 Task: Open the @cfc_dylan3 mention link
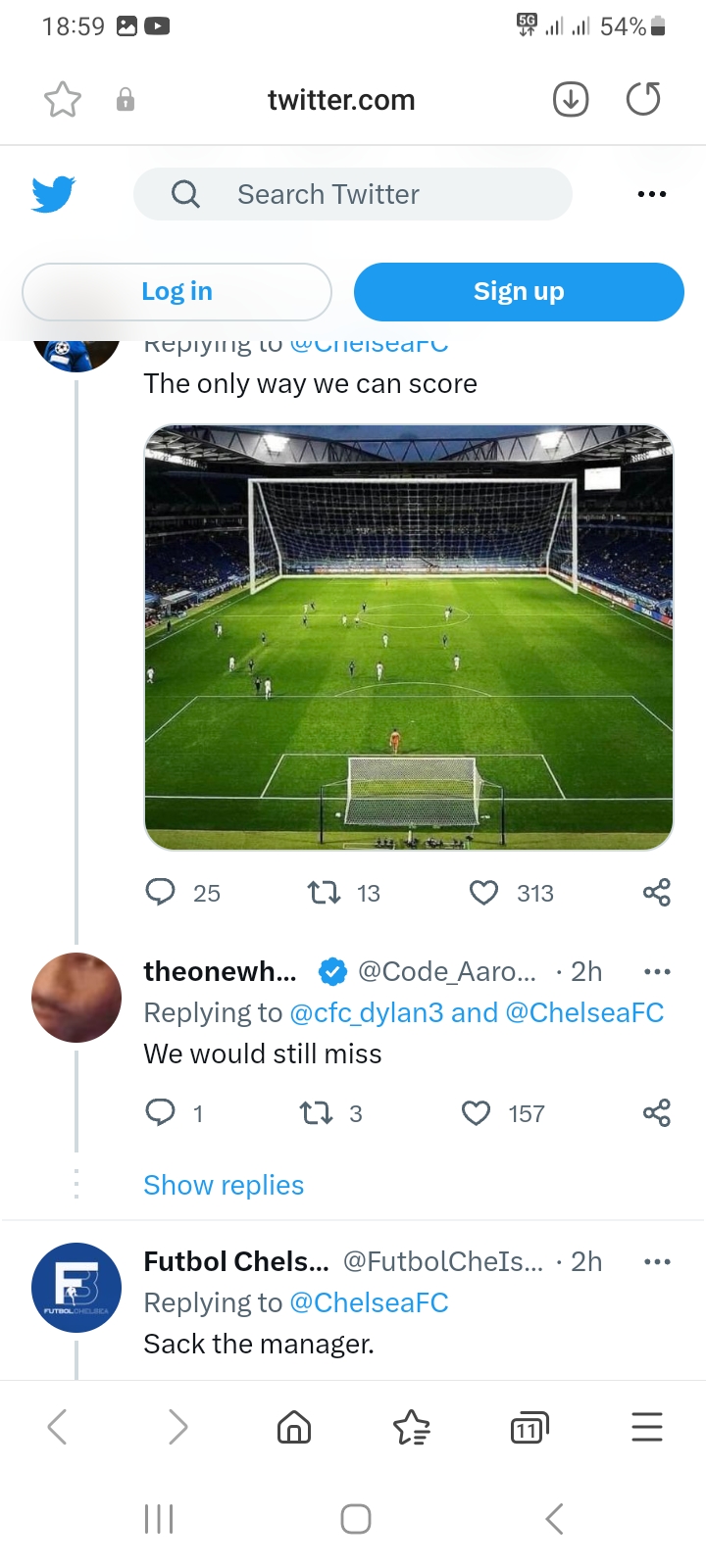click(367, 1012)
